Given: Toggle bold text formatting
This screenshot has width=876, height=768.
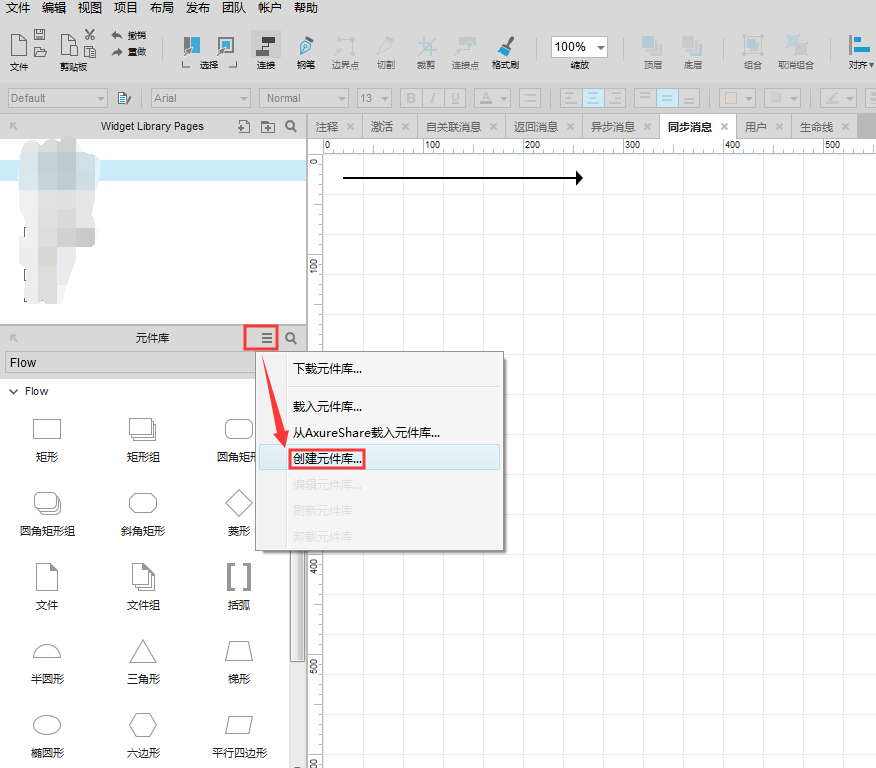Looking at the screenshot, I should (410, 98).
